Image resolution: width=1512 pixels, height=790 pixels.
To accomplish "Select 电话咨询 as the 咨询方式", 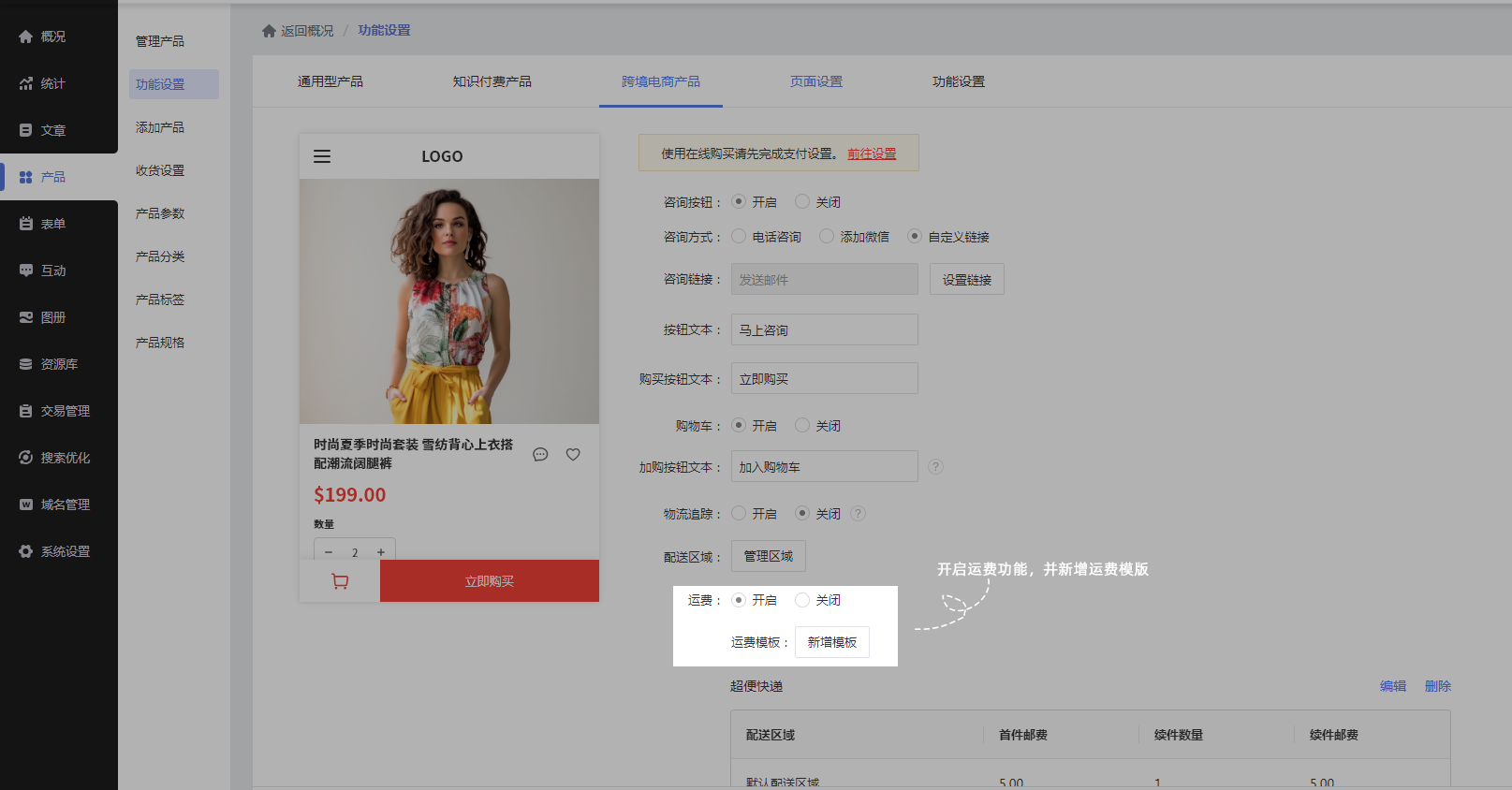I will [740, 237].
